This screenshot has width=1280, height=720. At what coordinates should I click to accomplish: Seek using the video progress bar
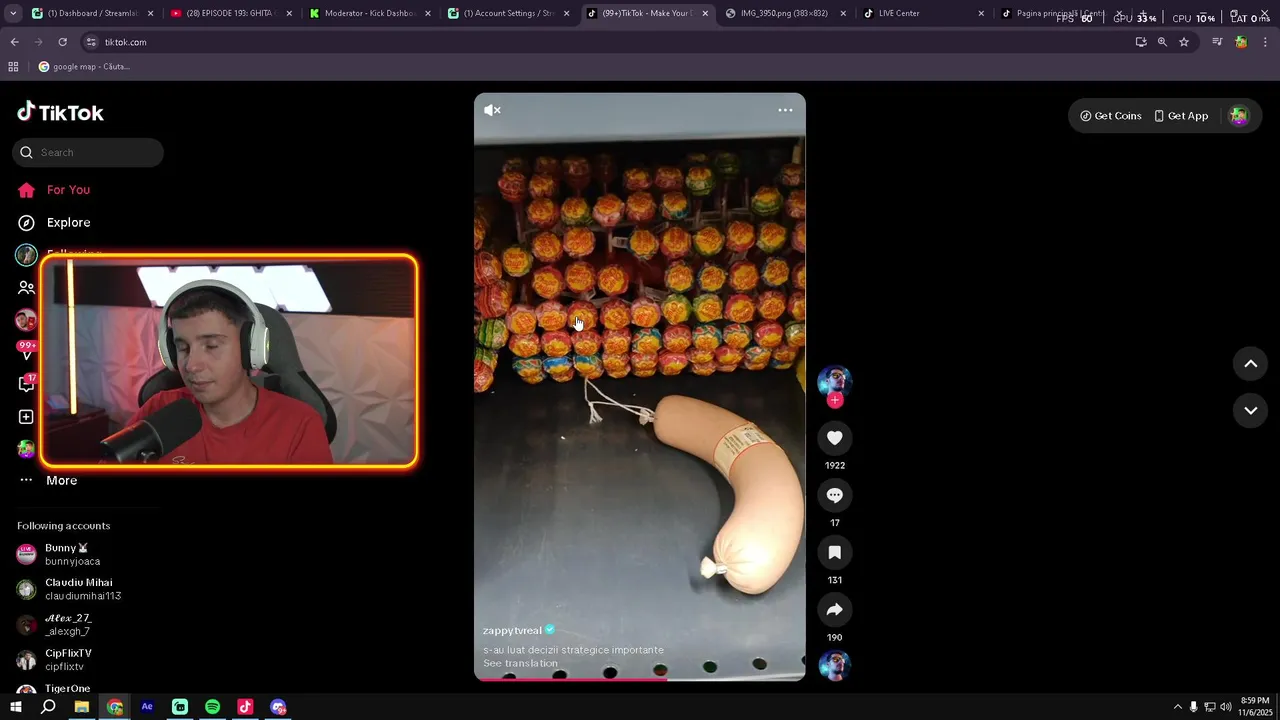click(x=640, y=679)
